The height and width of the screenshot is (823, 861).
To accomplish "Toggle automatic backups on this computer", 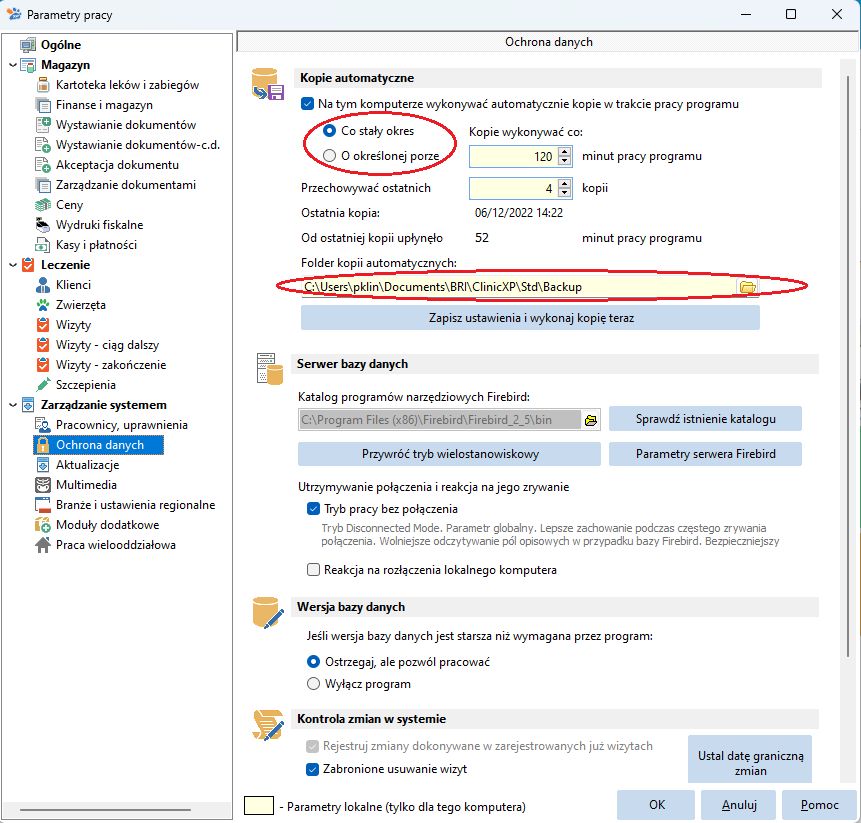I will [308, 104].
